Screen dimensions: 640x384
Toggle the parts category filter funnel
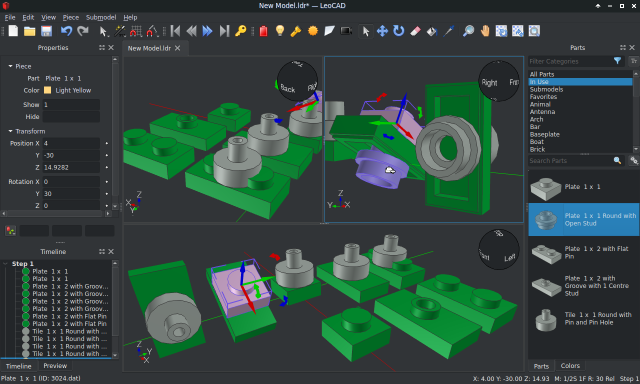pos(617,61)
